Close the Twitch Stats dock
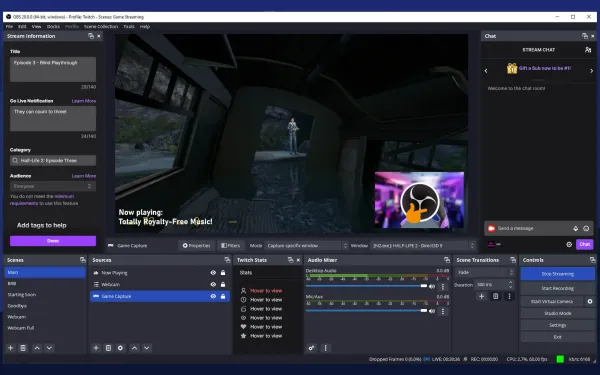This screenshot has height=375, width=600. click(298, 260)
